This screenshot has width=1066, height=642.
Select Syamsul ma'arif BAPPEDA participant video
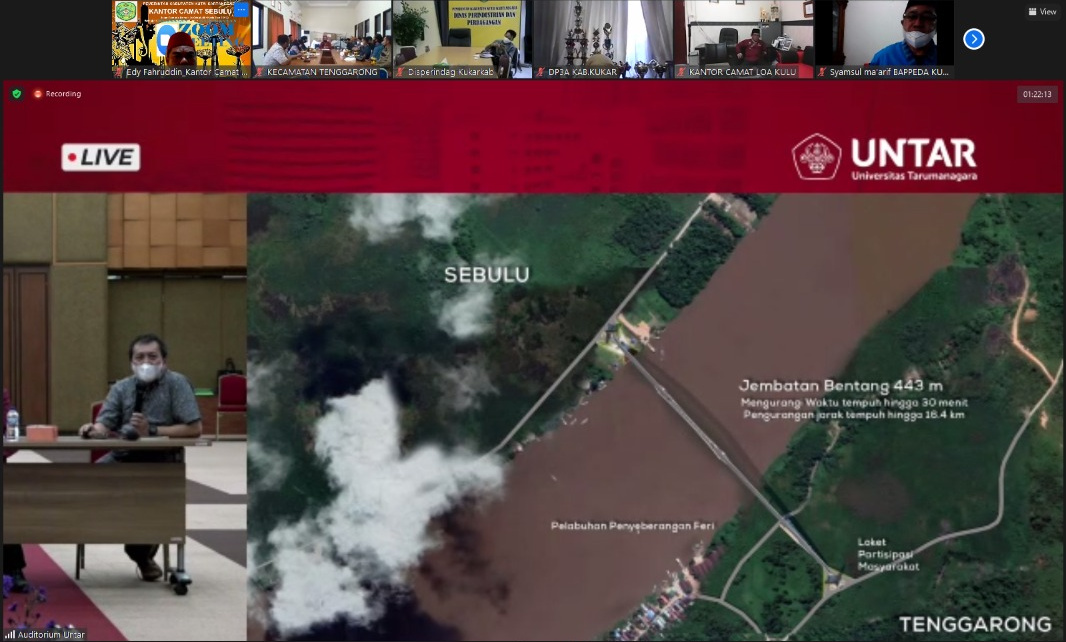(883, 35)
